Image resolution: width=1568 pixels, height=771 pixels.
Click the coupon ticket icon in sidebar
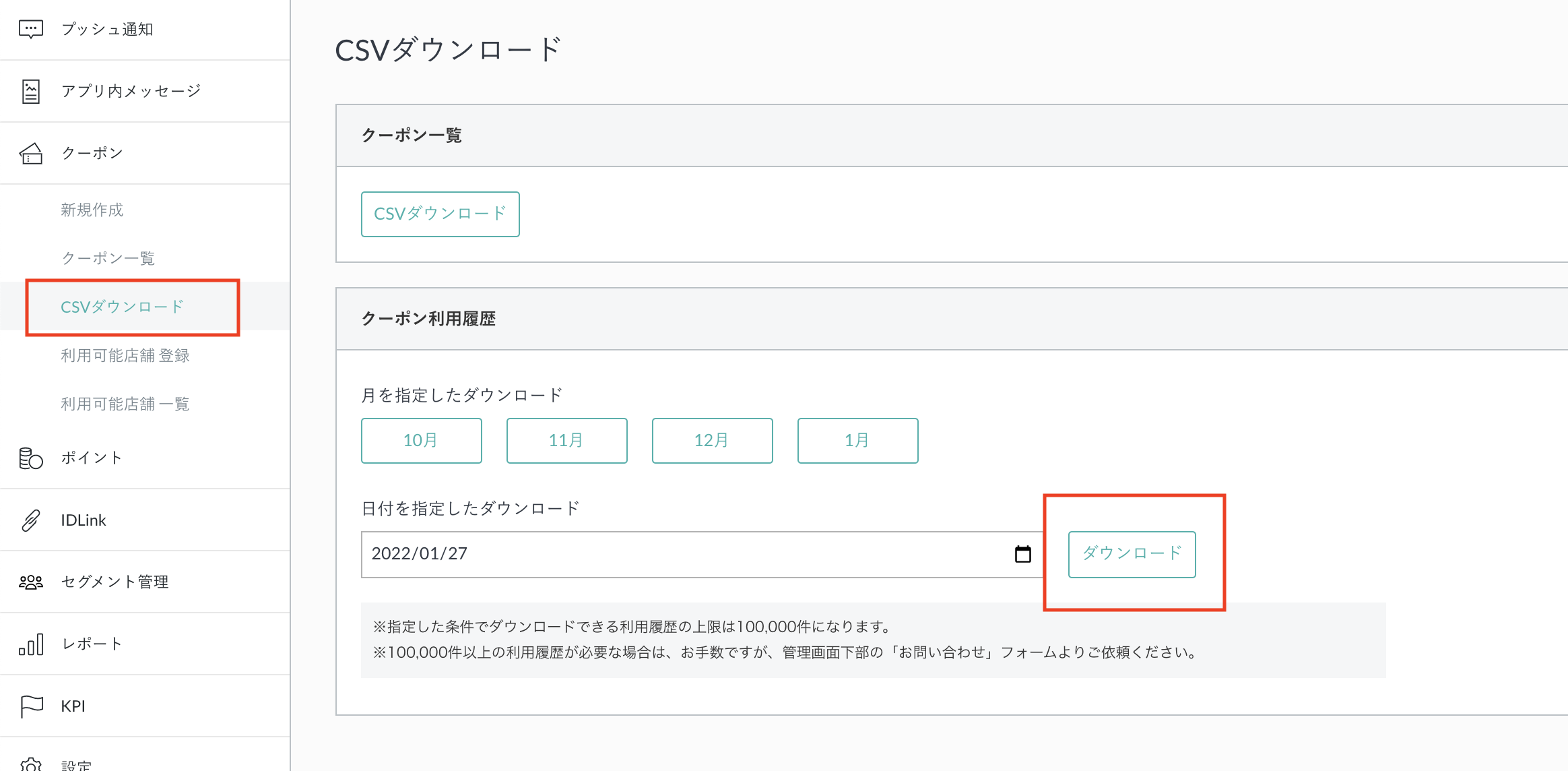point(31,154)
